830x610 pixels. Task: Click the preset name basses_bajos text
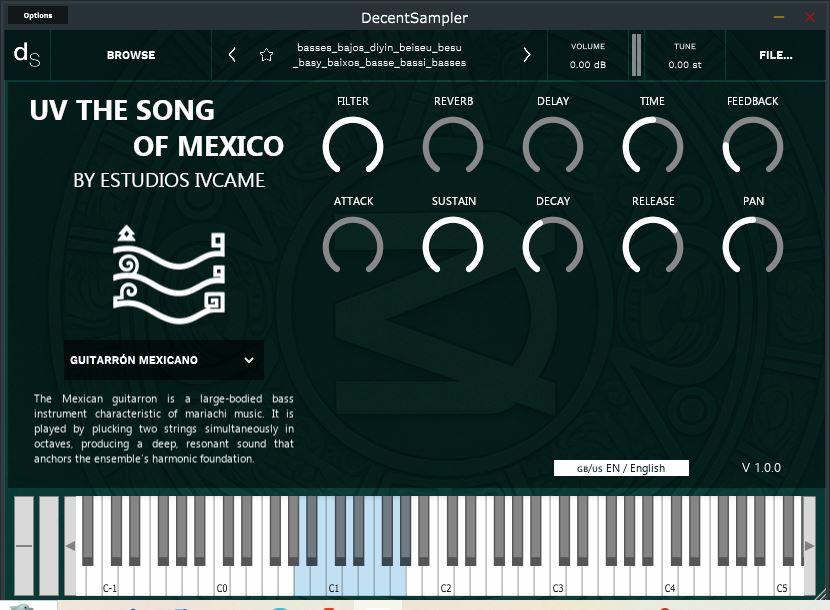(x=379, y=55)
